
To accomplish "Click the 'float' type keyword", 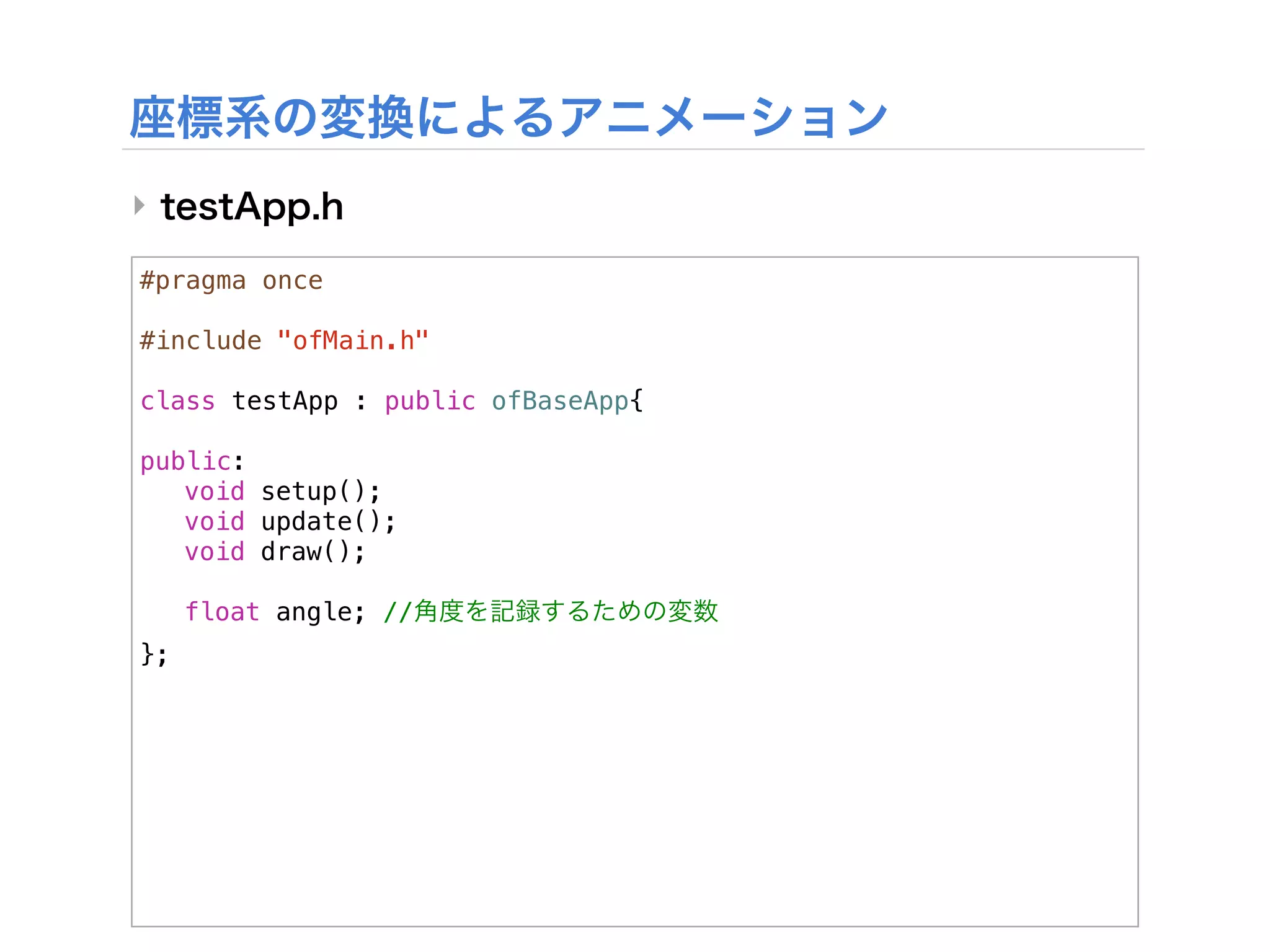I will (222, 612).
